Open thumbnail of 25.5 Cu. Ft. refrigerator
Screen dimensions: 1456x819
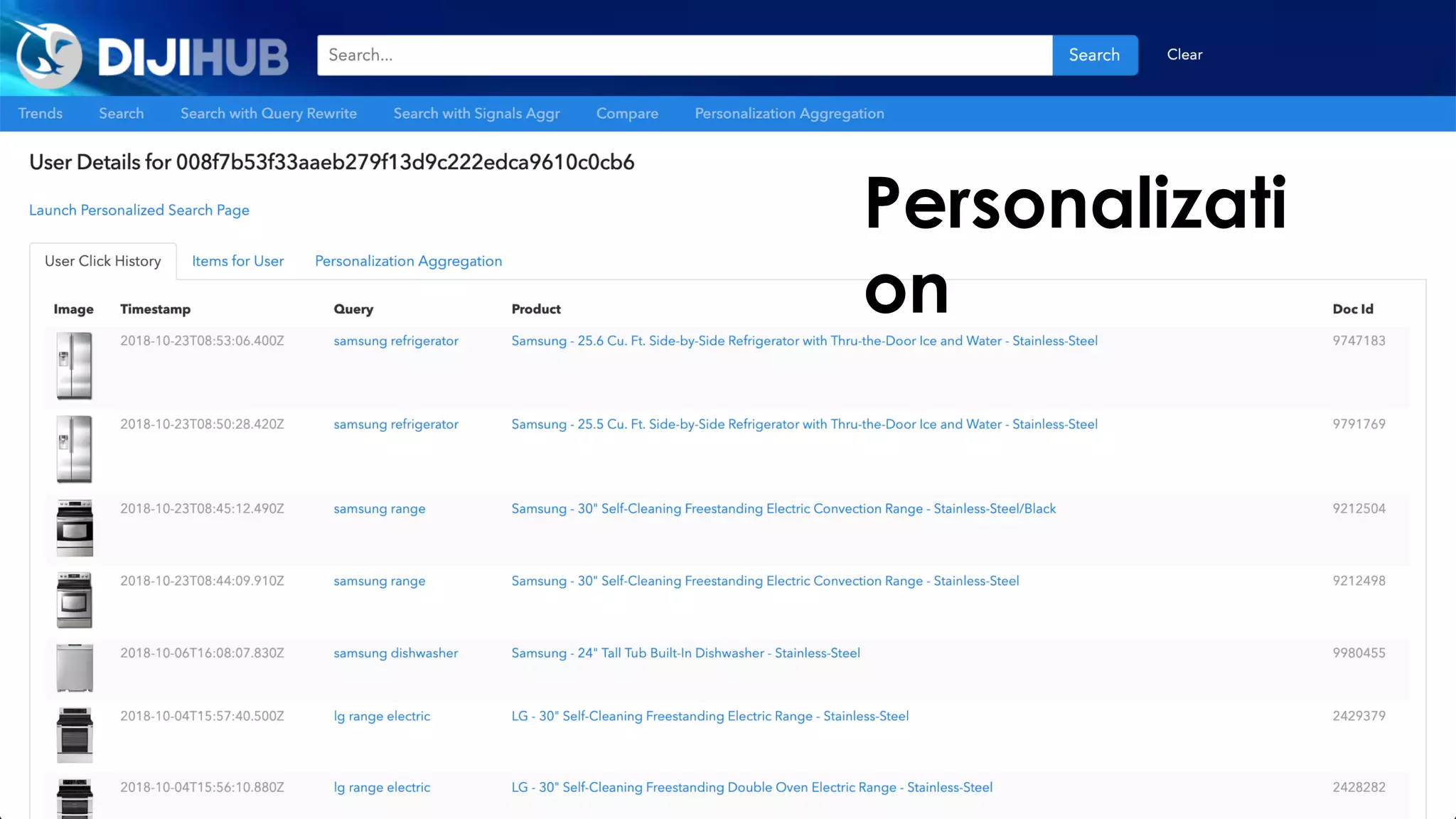coord(75,449)
